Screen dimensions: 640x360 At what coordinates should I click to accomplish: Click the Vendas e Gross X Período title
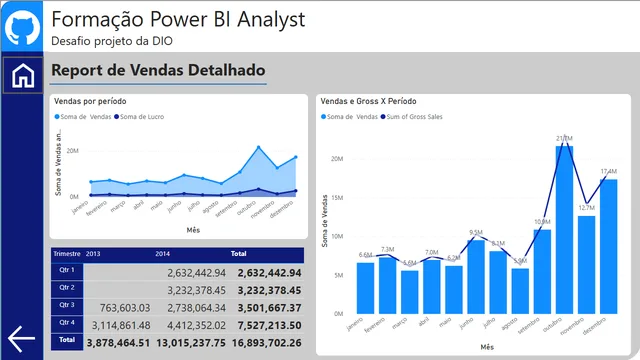pos(368,101)
